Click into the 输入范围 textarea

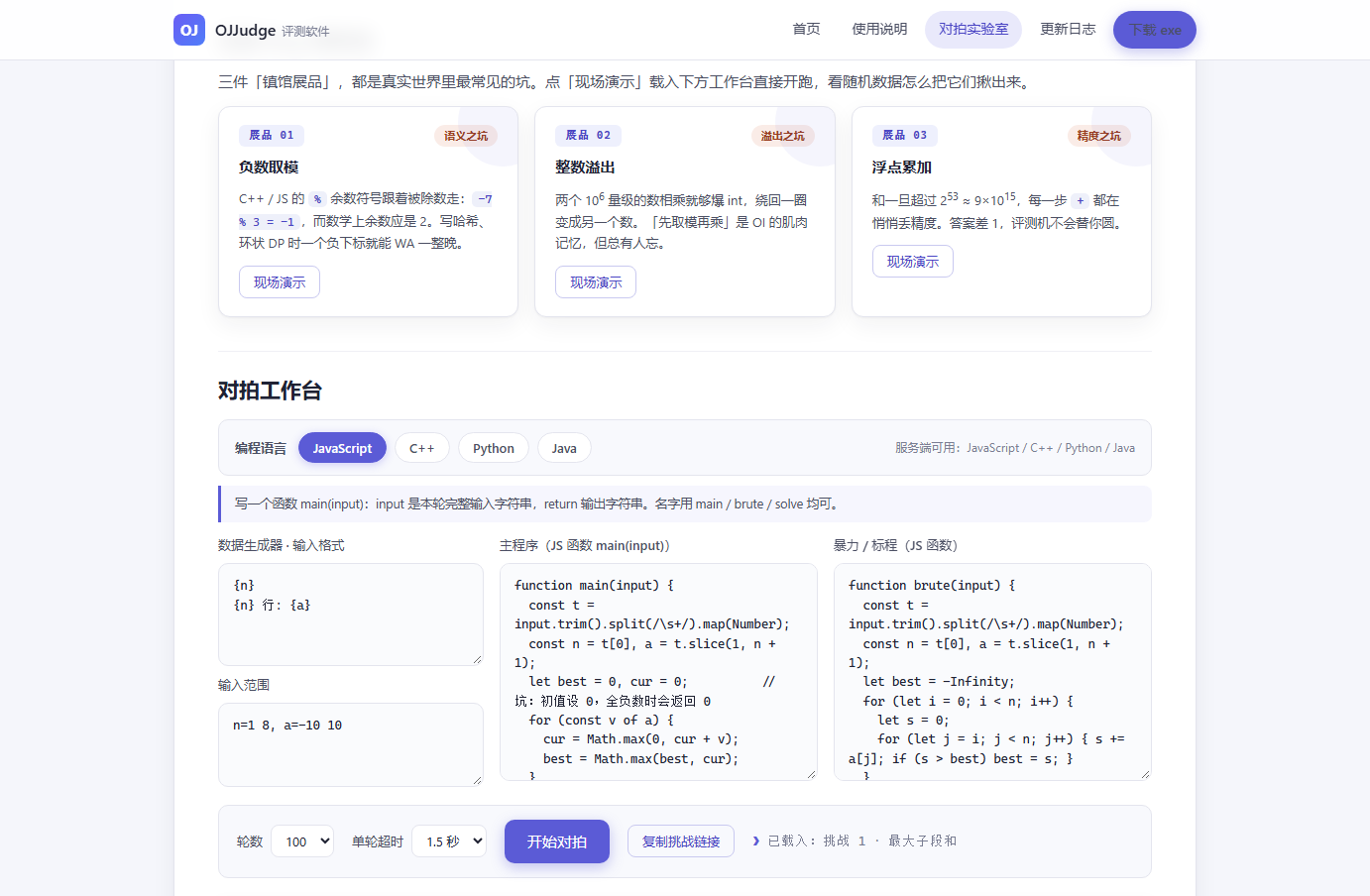coord(351,744)
